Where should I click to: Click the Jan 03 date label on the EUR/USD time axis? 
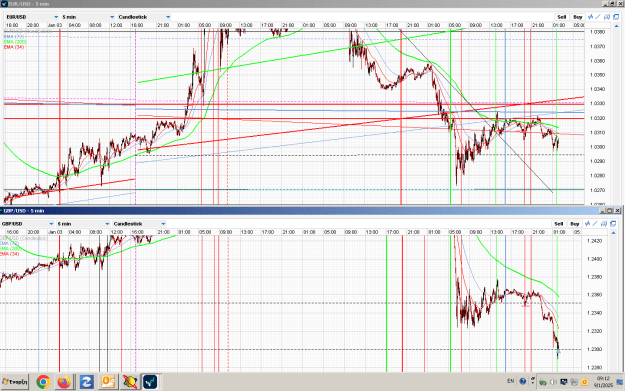55,25
